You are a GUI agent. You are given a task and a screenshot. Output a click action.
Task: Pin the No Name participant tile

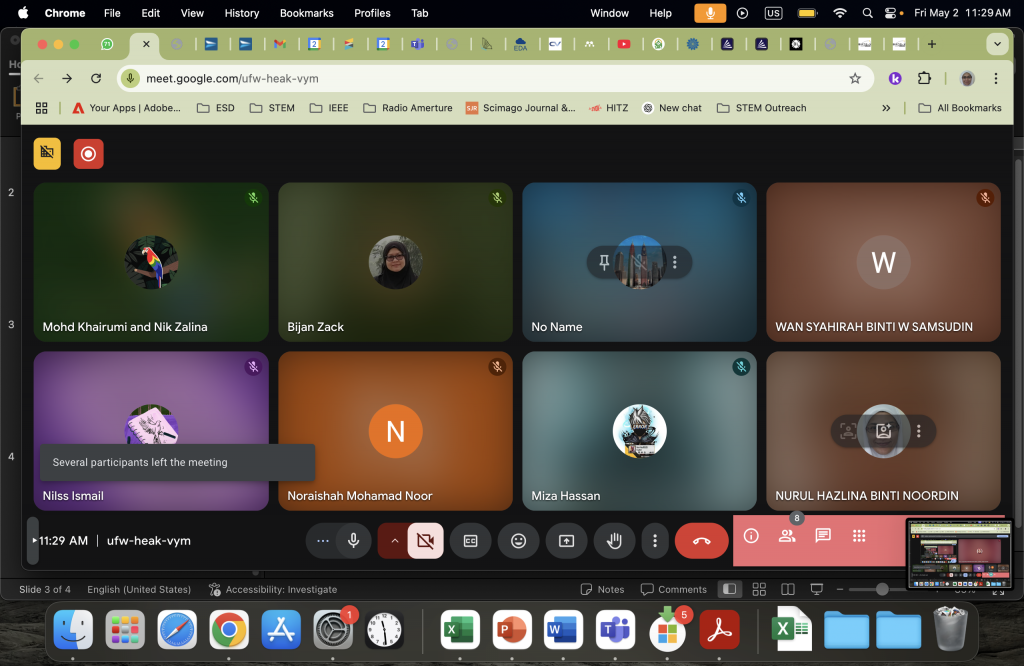(604, 262)
